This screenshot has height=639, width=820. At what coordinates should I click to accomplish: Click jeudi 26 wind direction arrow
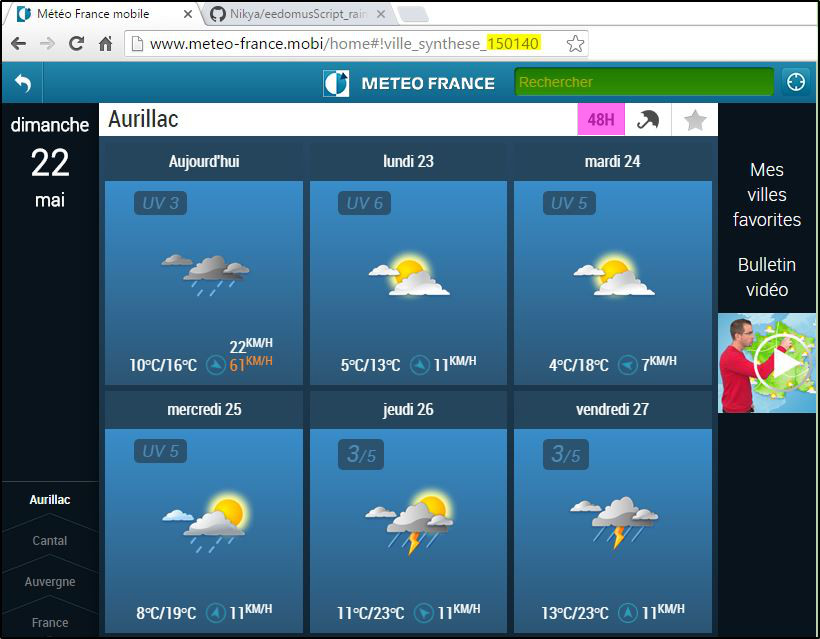(x=424, y=612)
